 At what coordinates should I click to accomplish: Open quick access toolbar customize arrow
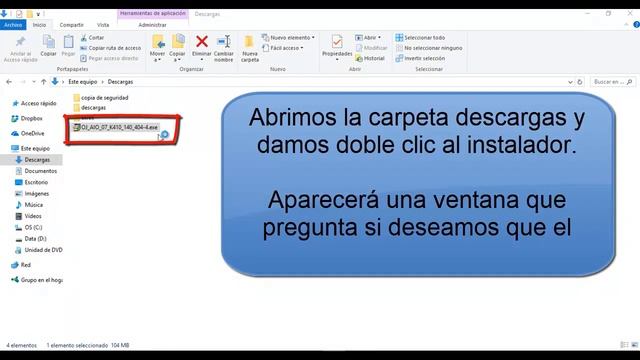point(38,14)
